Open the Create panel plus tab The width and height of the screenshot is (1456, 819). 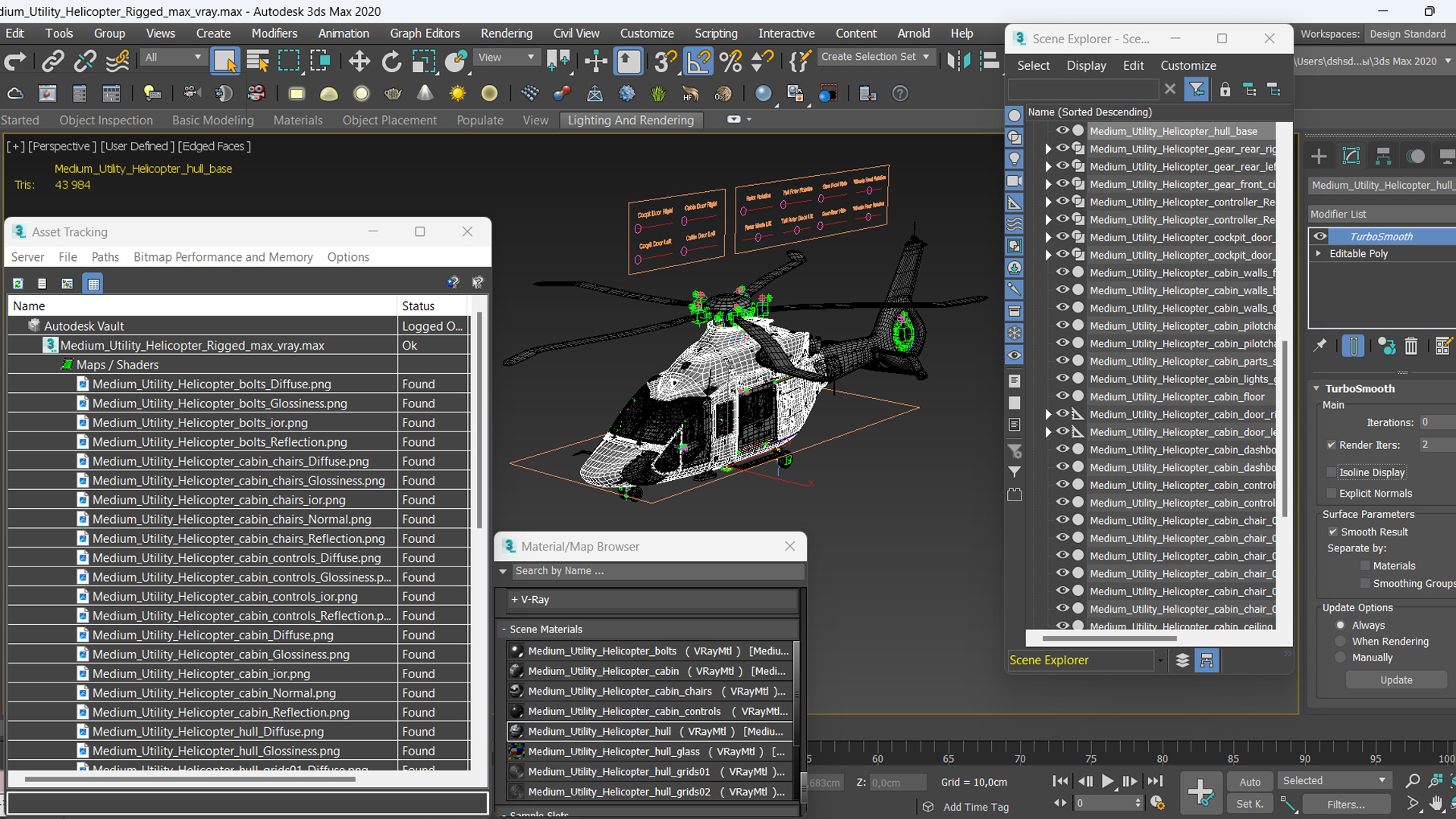(x=1319, y=156)
